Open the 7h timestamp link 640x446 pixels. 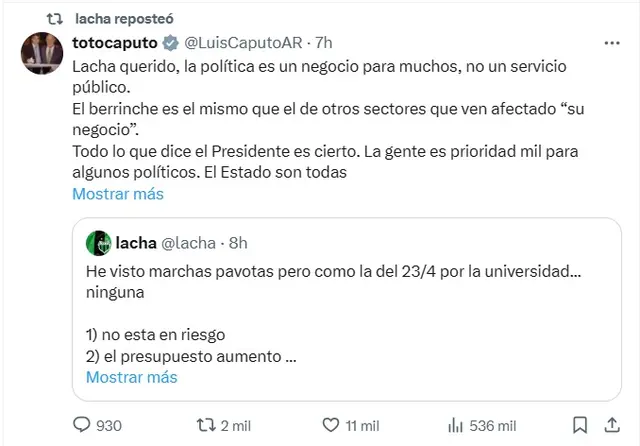pos(324,43)
